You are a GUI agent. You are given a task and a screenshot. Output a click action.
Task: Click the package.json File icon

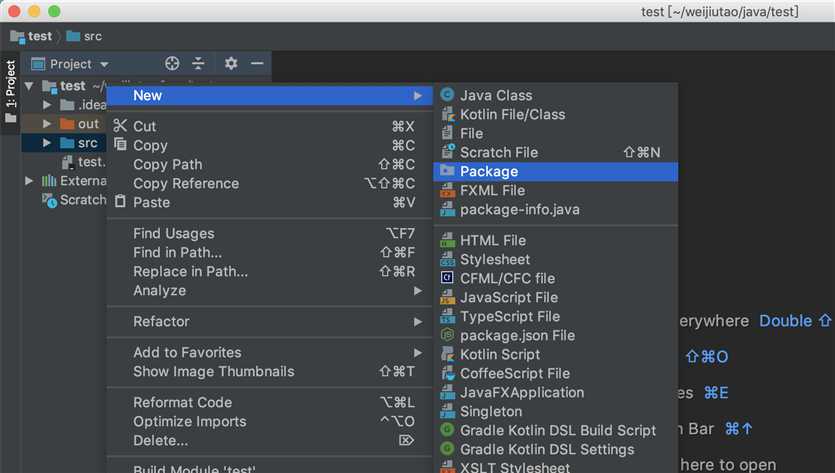447,335
